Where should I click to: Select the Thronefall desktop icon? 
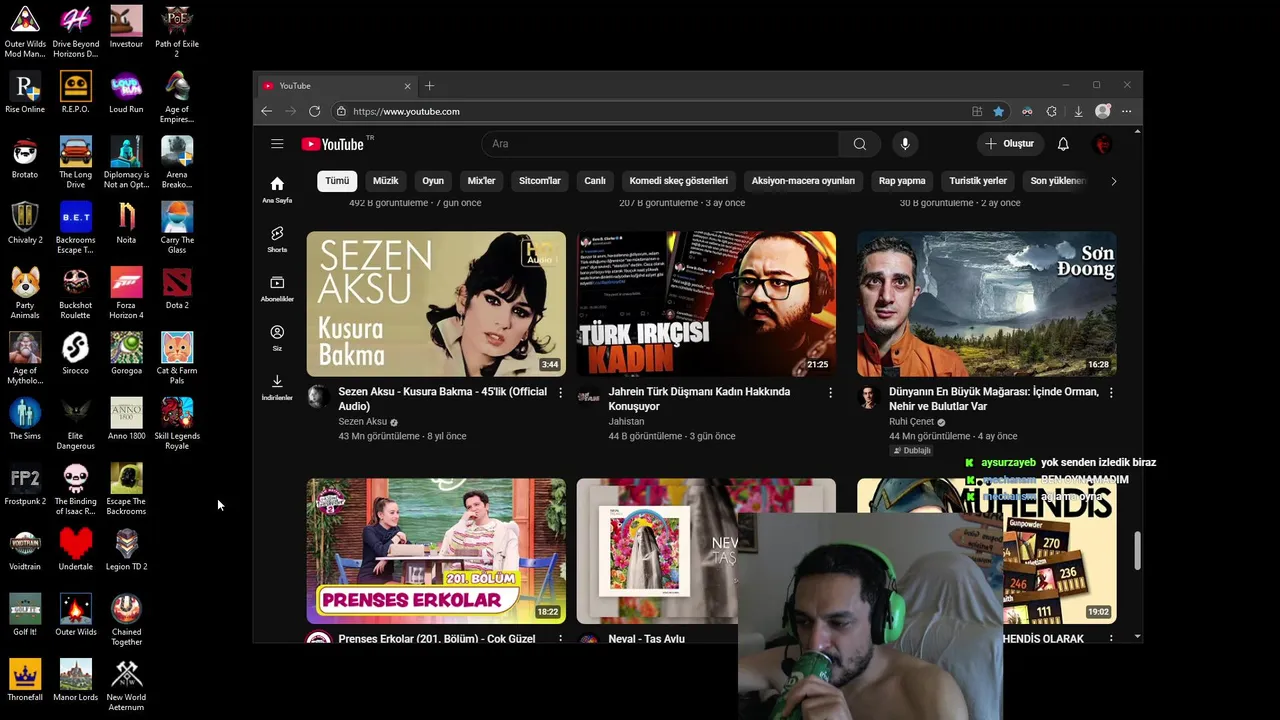24,680
